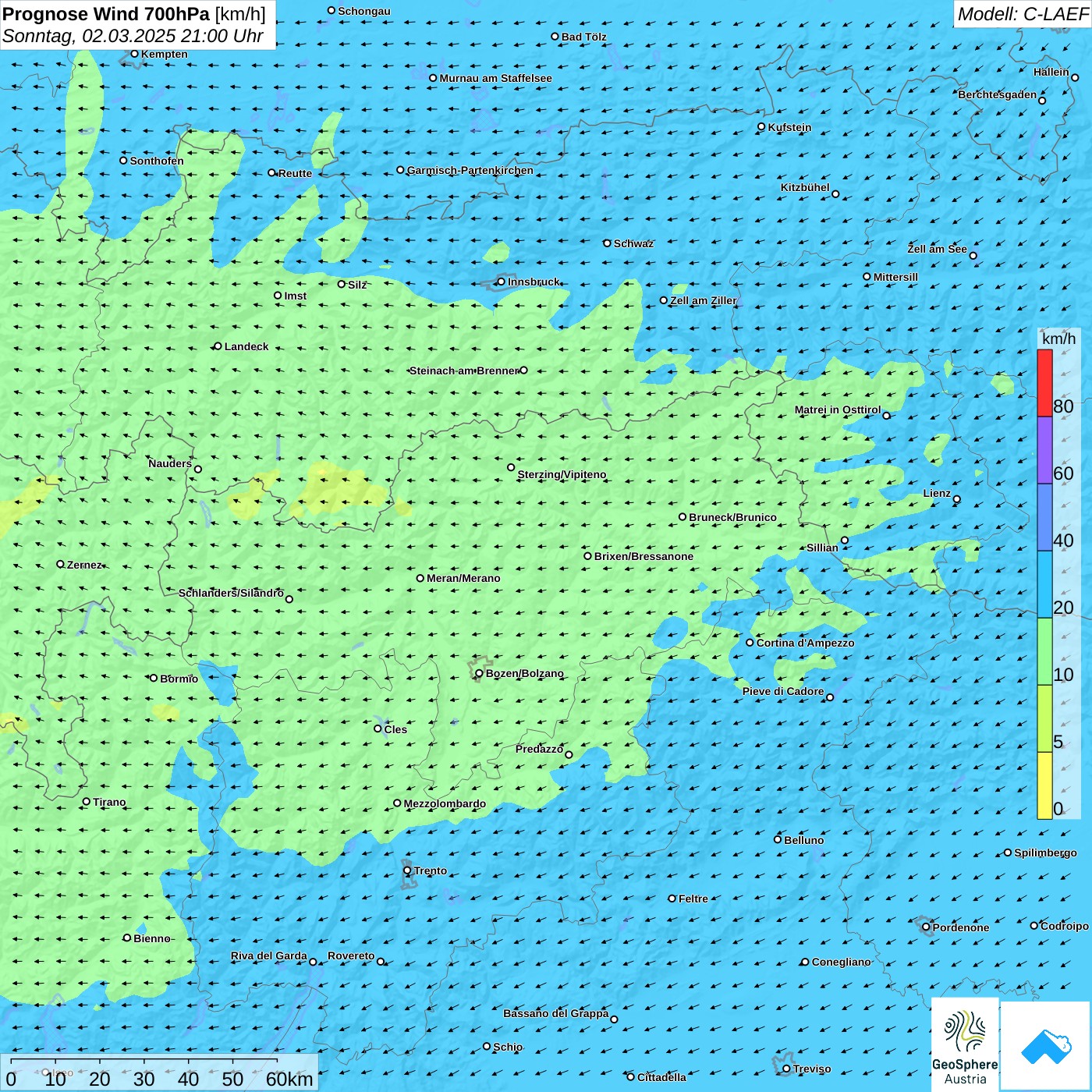Select the Cortina d'Ampezzo marker
Screen dimensions: 1092x1092
pos(750,643)
